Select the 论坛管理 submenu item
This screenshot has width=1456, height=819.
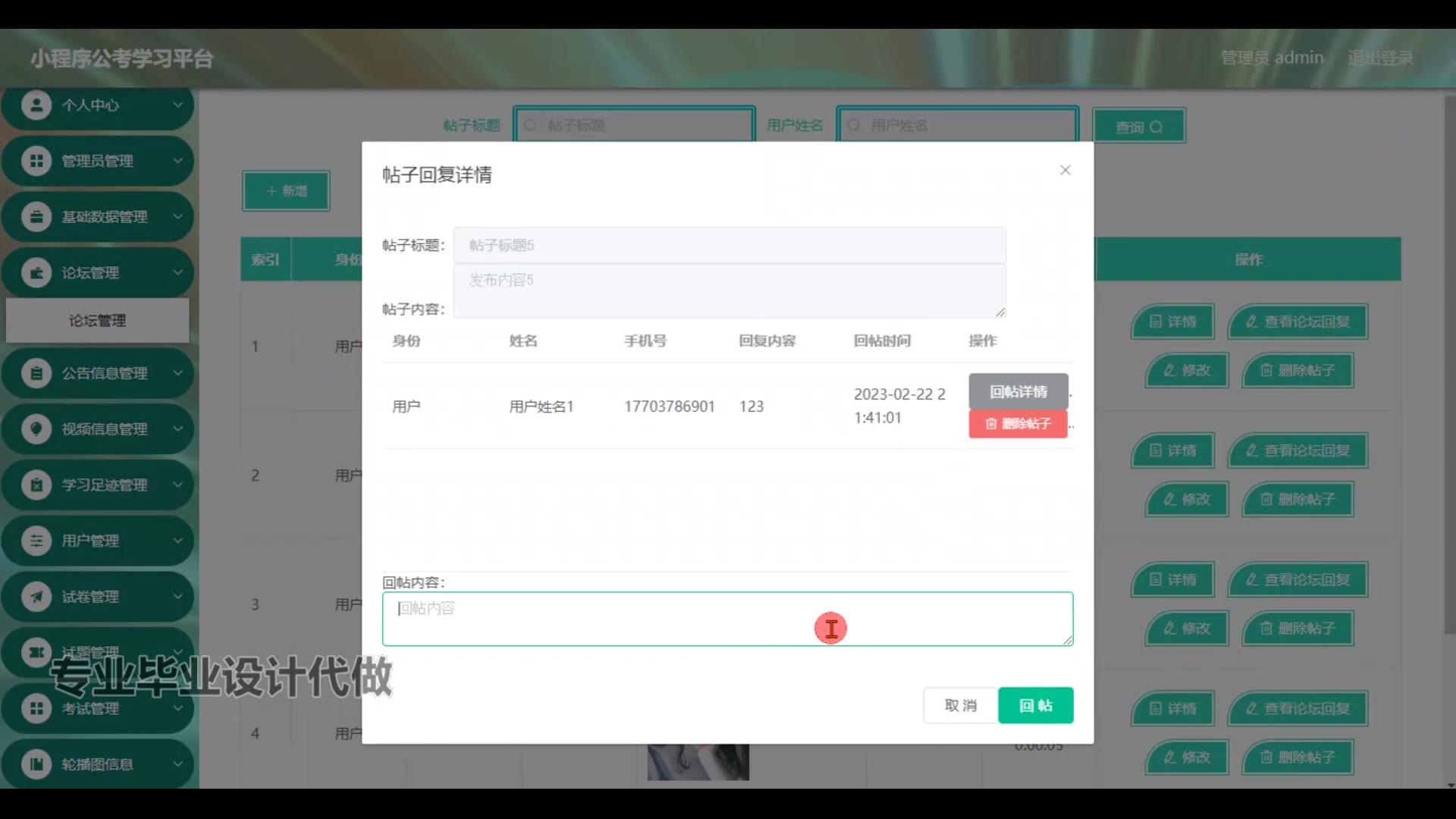pos(97,321)
